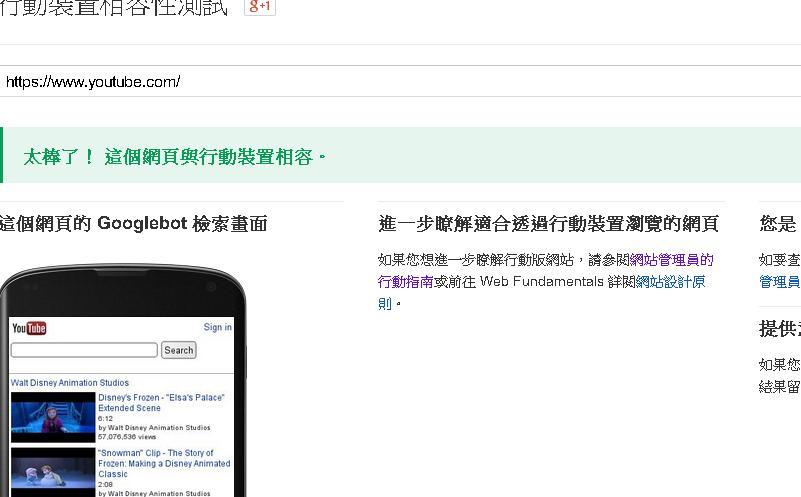Image resolution: width=801 pixels, height=497 pixels.
Task: Open the Walt Disney Animation Studios channel heading link
Action: tap(70, 383)
